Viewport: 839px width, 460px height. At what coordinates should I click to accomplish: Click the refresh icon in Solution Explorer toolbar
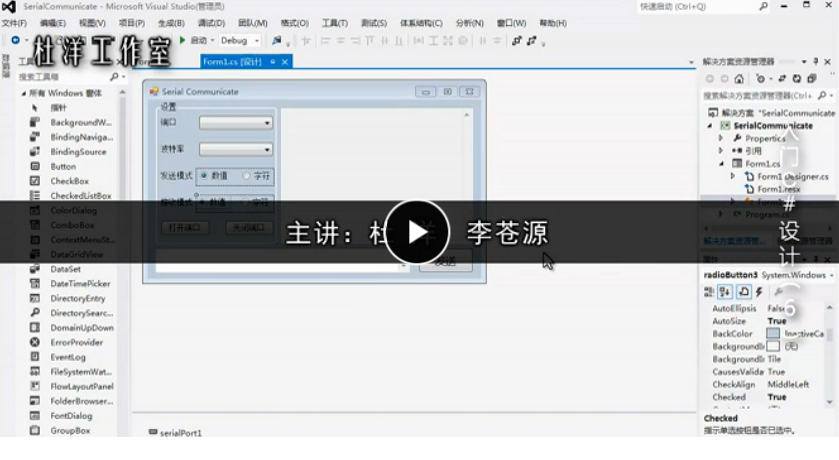797,79
